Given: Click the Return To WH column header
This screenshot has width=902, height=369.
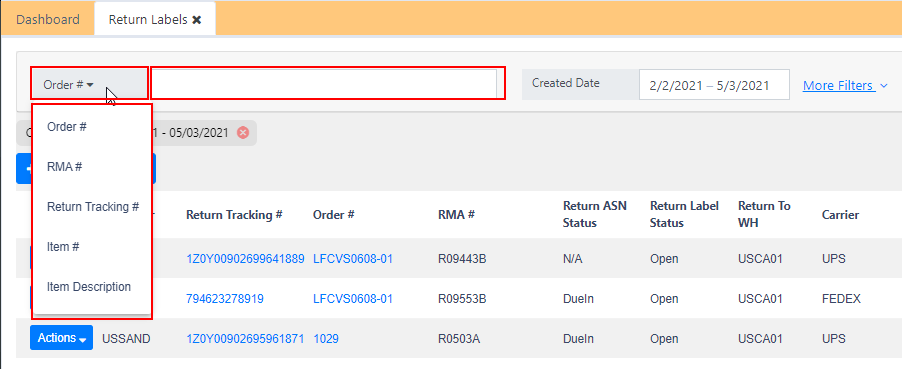Looking at the screenshot, I should [x=765, y=214].
